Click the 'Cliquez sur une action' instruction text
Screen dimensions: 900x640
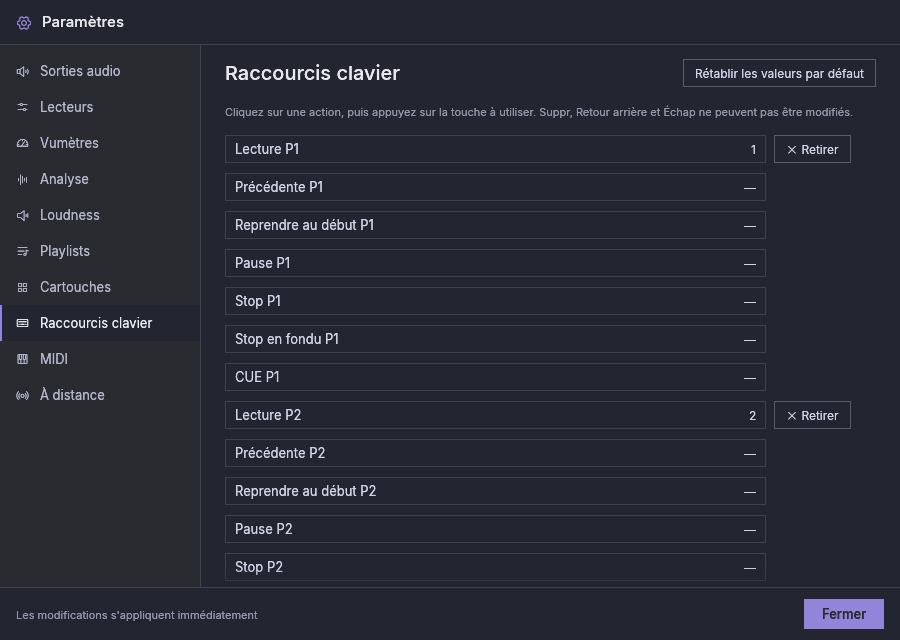click(x=539, y=113)
